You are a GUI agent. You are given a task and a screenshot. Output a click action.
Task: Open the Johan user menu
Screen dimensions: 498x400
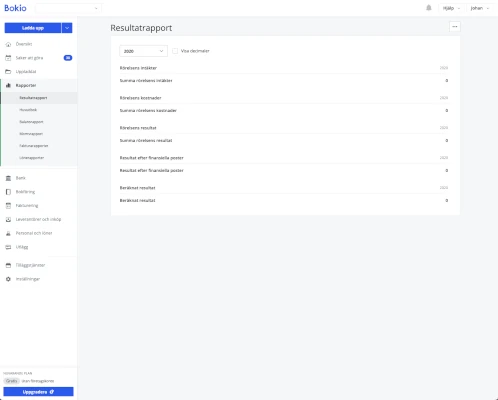click(x=480, y=8)
